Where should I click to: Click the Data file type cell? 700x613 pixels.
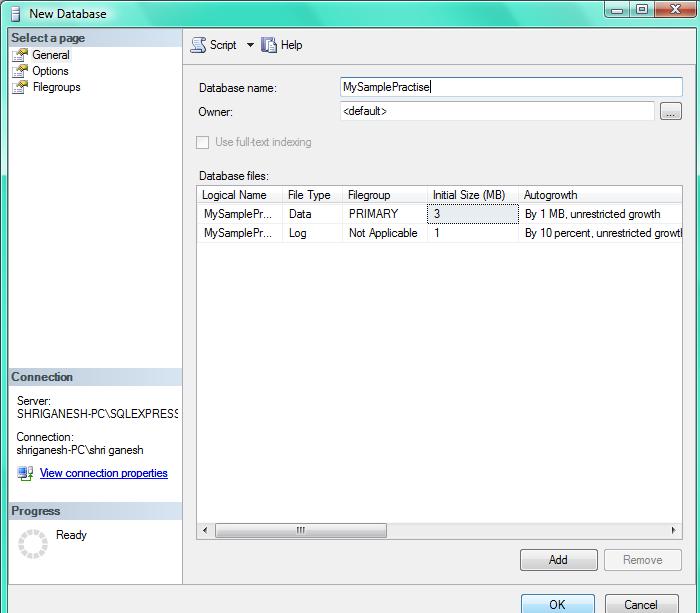[312, 214]
